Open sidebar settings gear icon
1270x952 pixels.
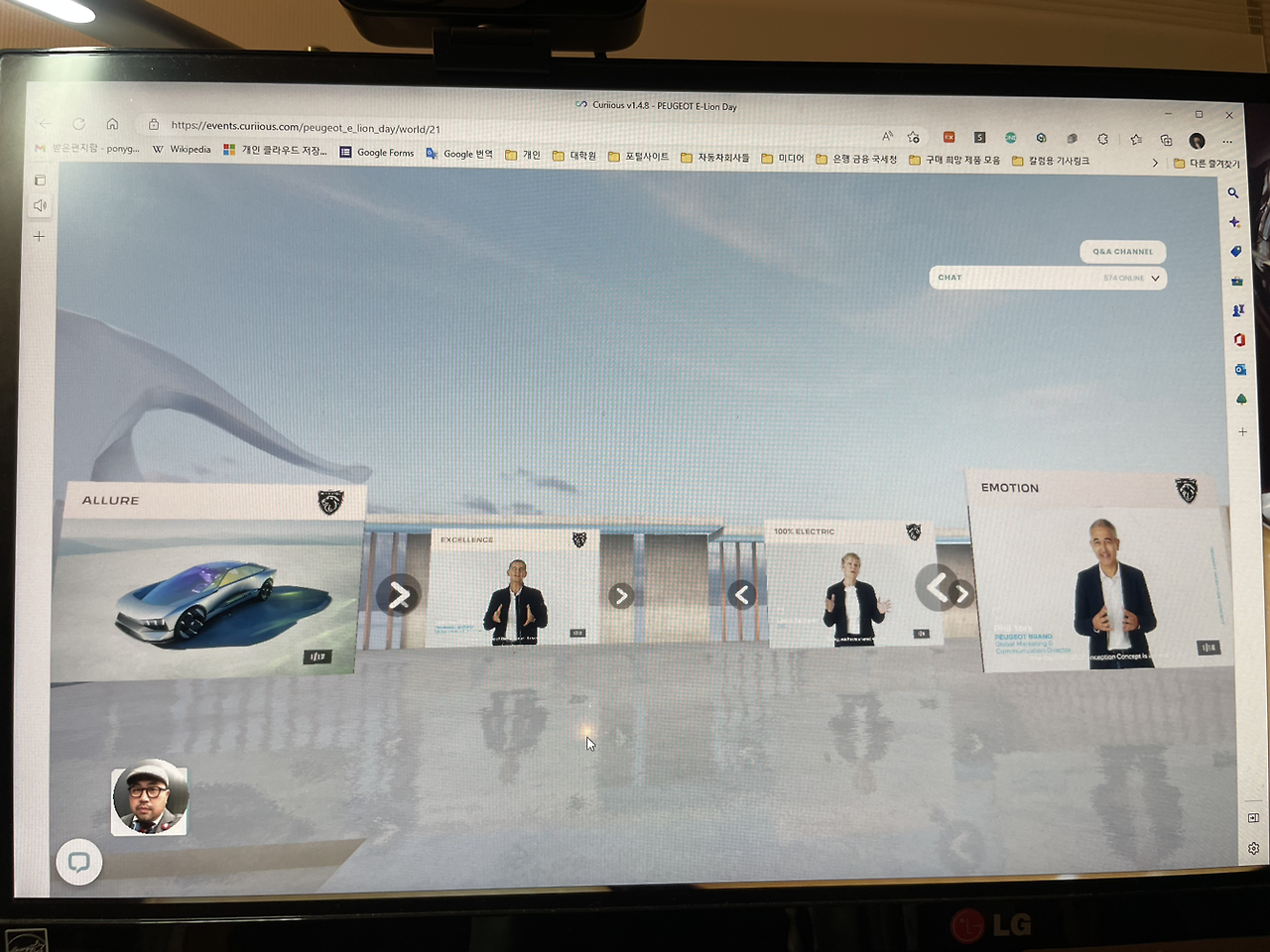[1253, 849]
